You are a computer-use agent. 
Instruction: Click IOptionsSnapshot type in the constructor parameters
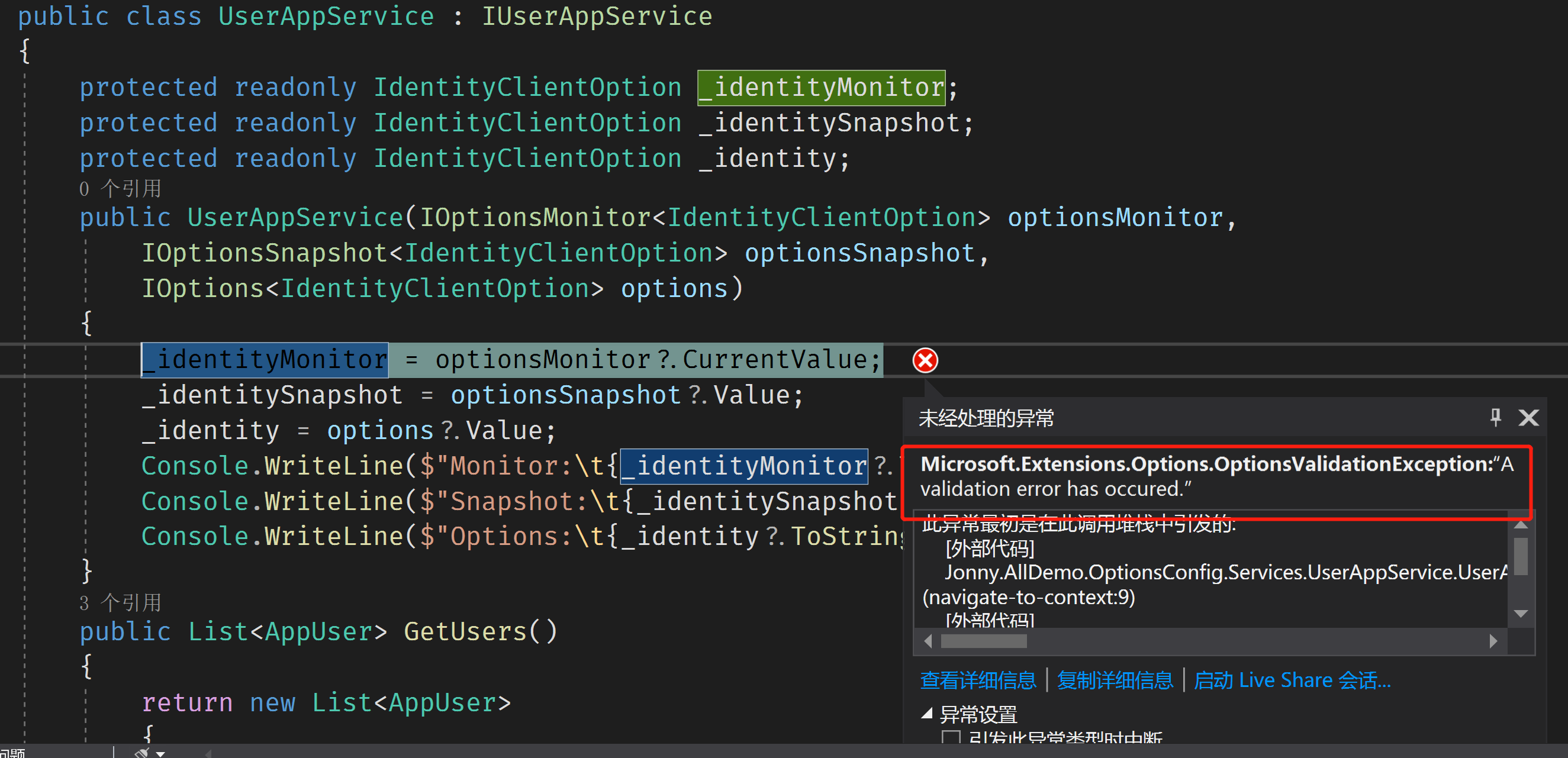pyautogui.click(x=264, y=253)
